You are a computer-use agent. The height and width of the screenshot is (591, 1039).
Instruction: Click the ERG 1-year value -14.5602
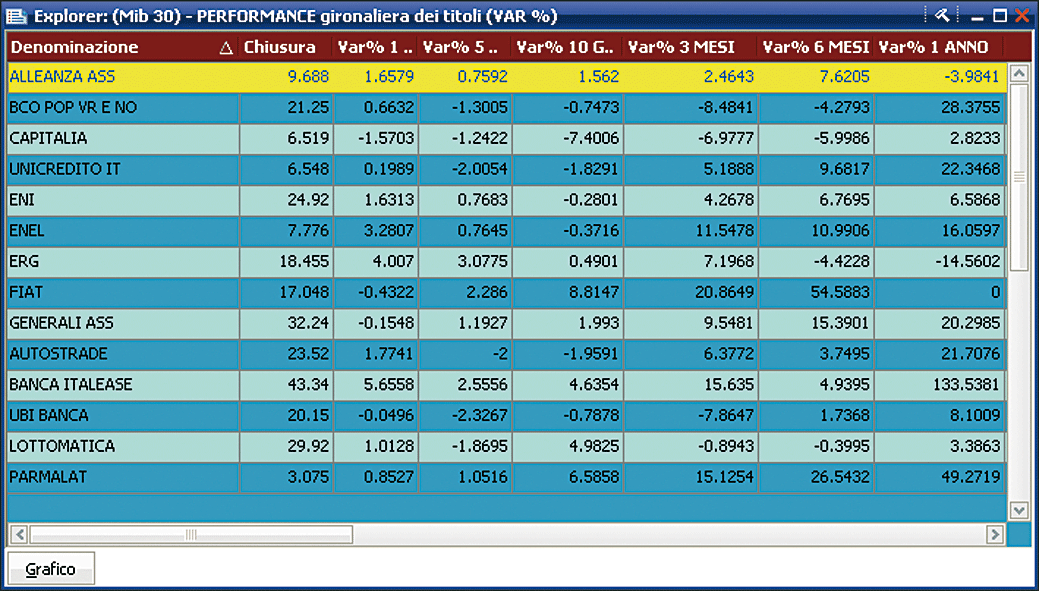[x=967, y=262]
